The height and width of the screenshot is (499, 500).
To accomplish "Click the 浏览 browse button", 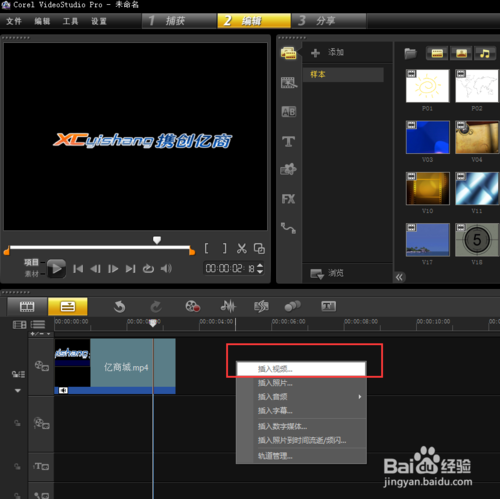I will point(327,273).
